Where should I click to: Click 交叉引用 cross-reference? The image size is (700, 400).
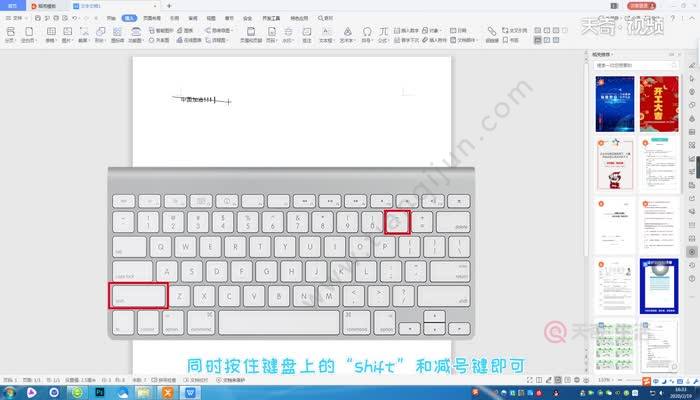pyautogui.click(x=515, y=30)
